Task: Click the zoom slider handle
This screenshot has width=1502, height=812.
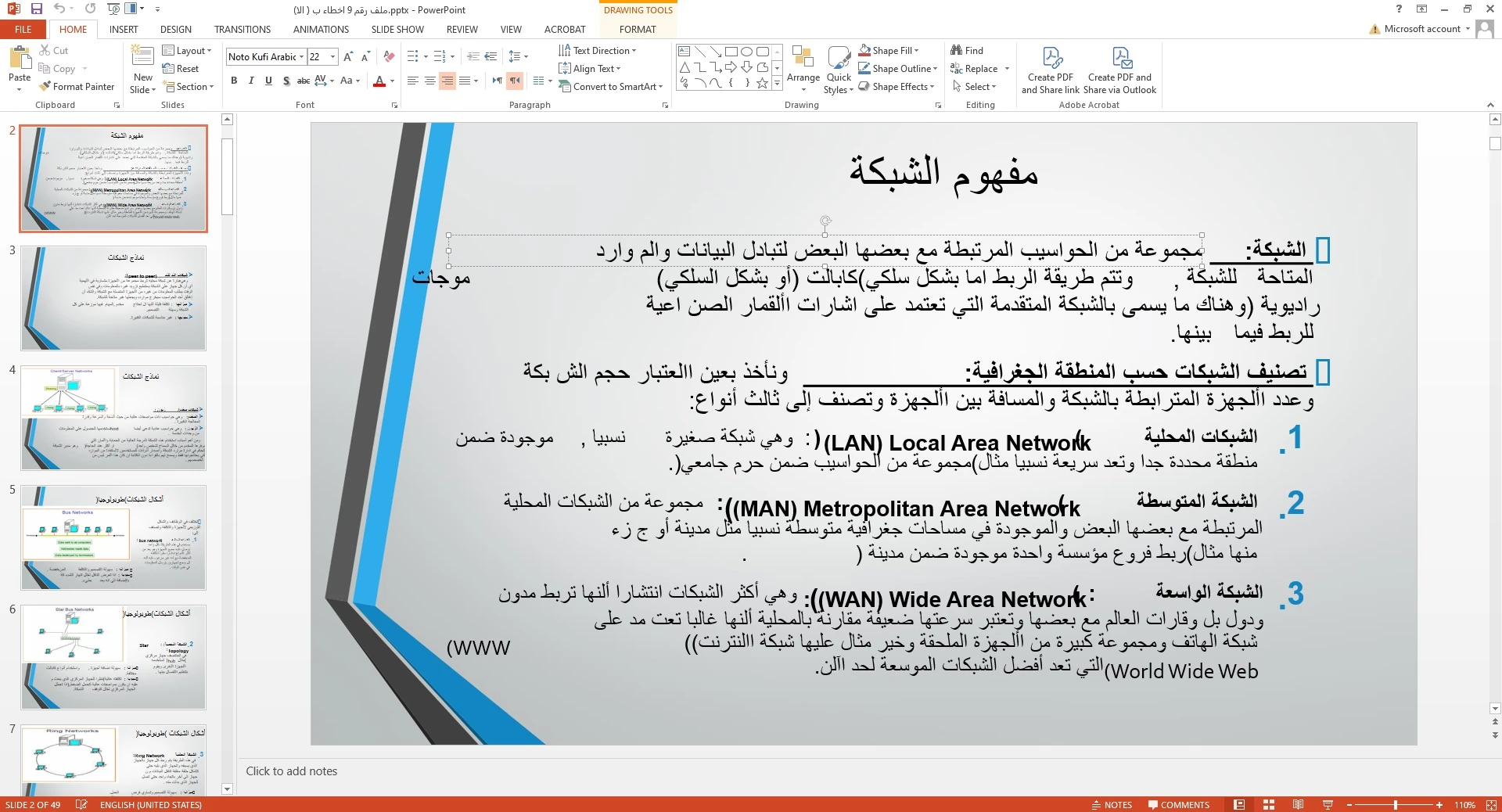Action: (1395, 804)
